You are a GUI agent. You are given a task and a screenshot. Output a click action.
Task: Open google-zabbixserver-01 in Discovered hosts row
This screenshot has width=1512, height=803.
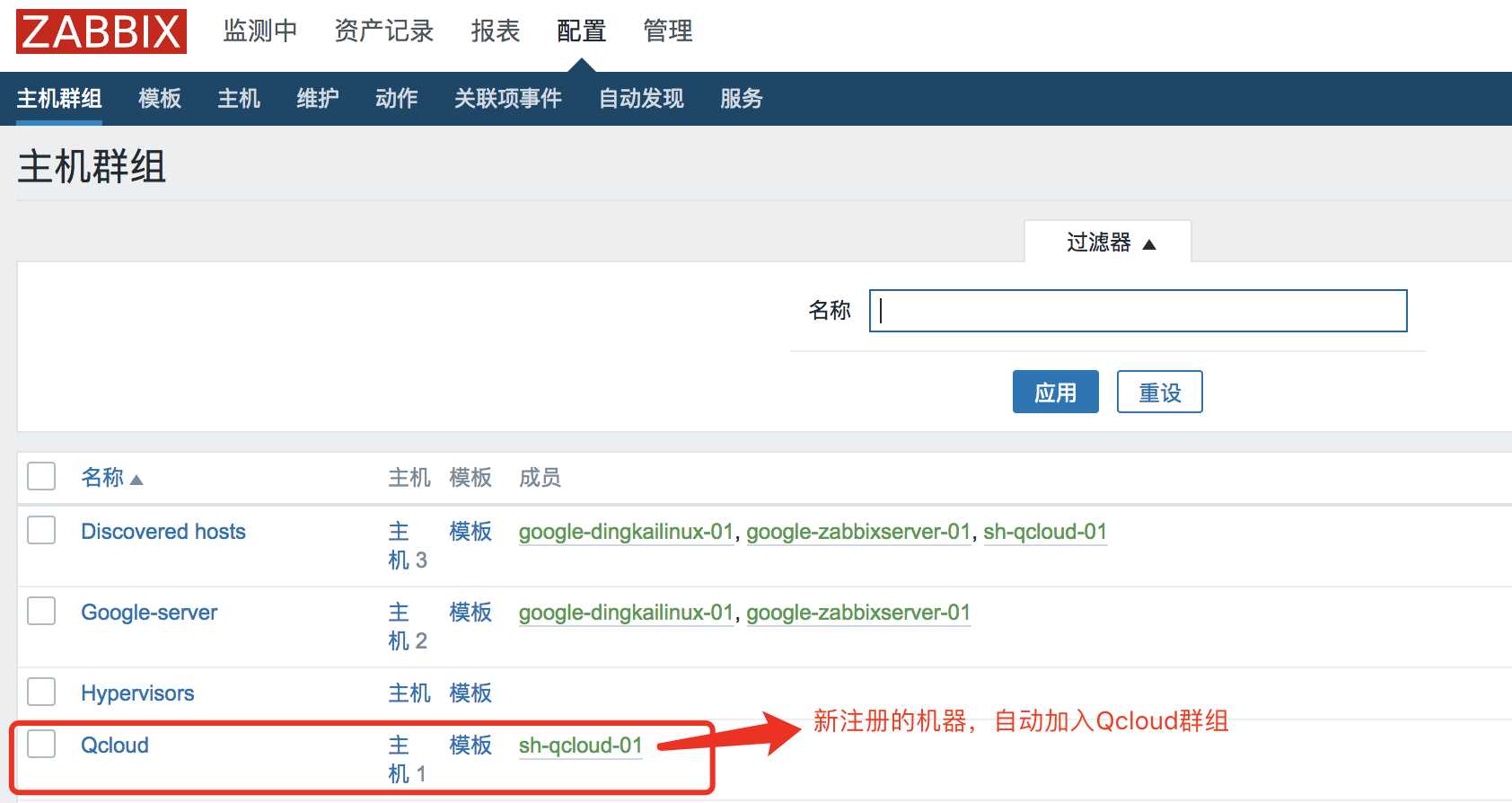point(859,532)
